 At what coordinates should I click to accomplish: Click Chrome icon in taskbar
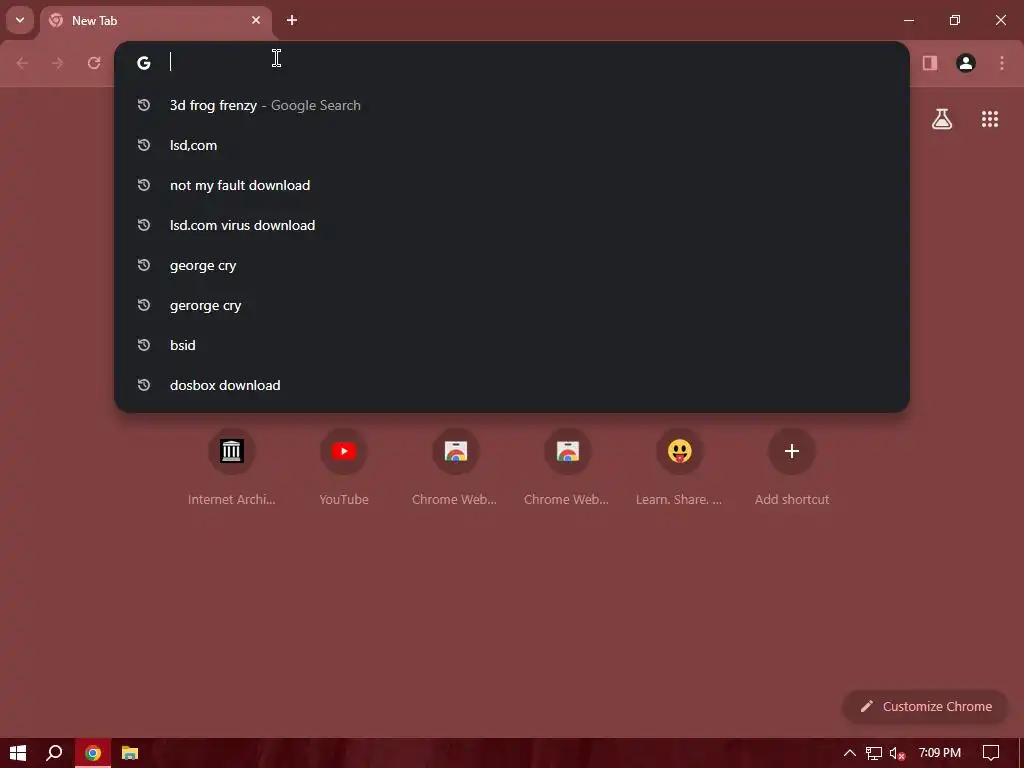pos(93,753)
